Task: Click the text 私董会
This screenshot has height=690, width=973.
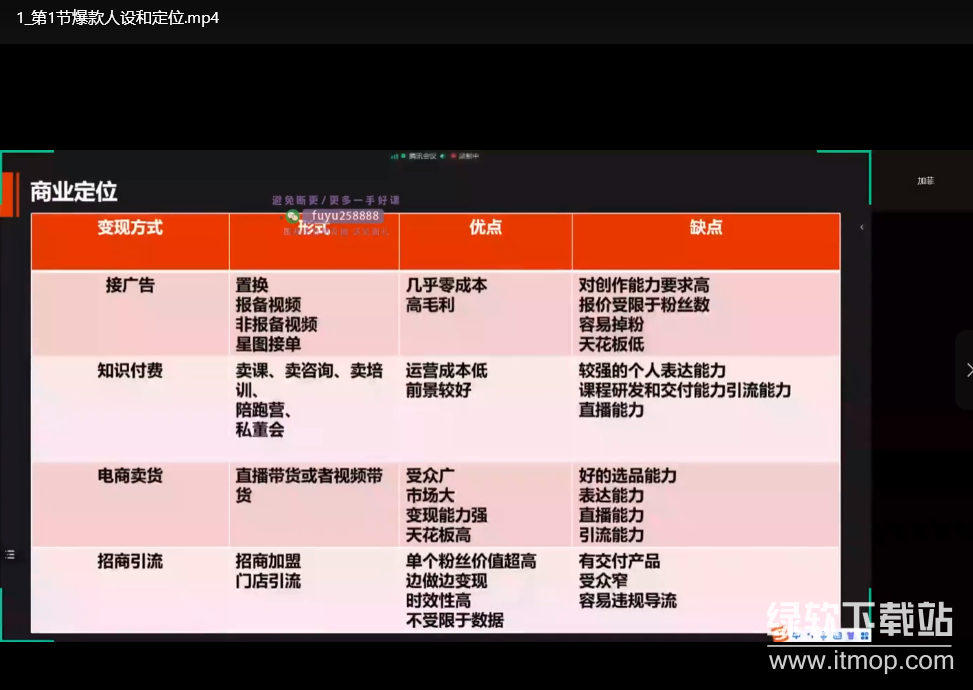Action: click(260, 430)
